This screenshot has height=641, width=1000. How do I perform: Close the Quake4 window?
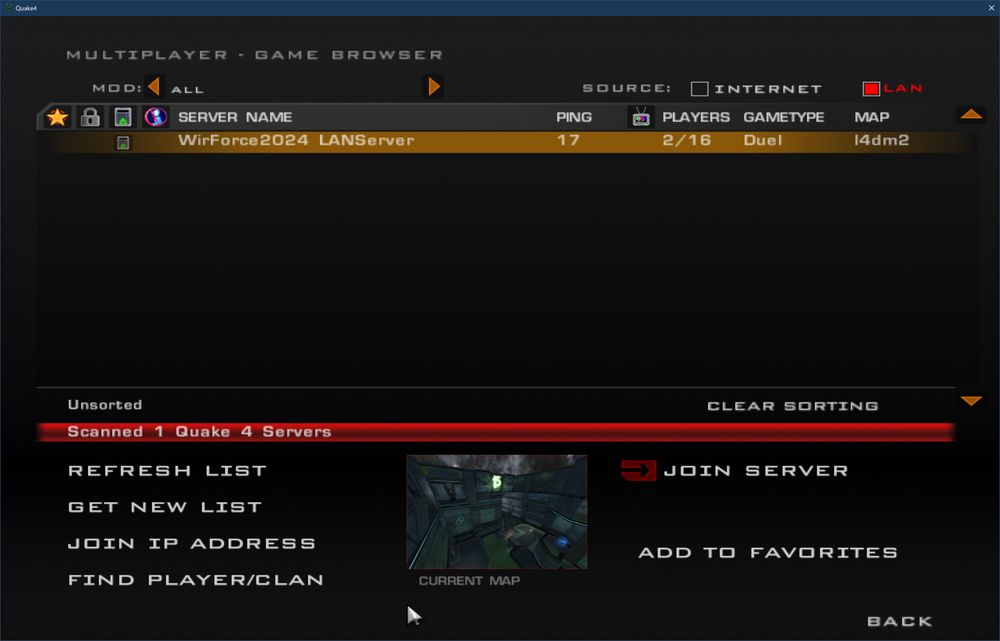click(991, 8)
